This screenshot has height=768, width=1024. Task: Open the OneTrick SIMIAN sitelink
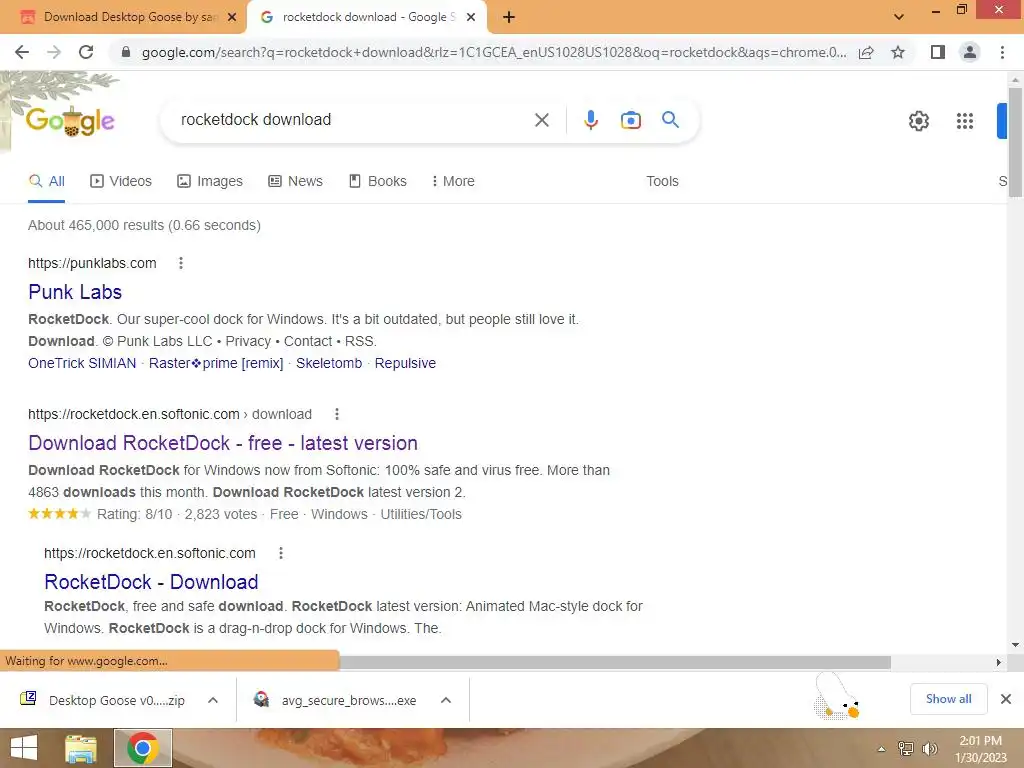point(82,363)
